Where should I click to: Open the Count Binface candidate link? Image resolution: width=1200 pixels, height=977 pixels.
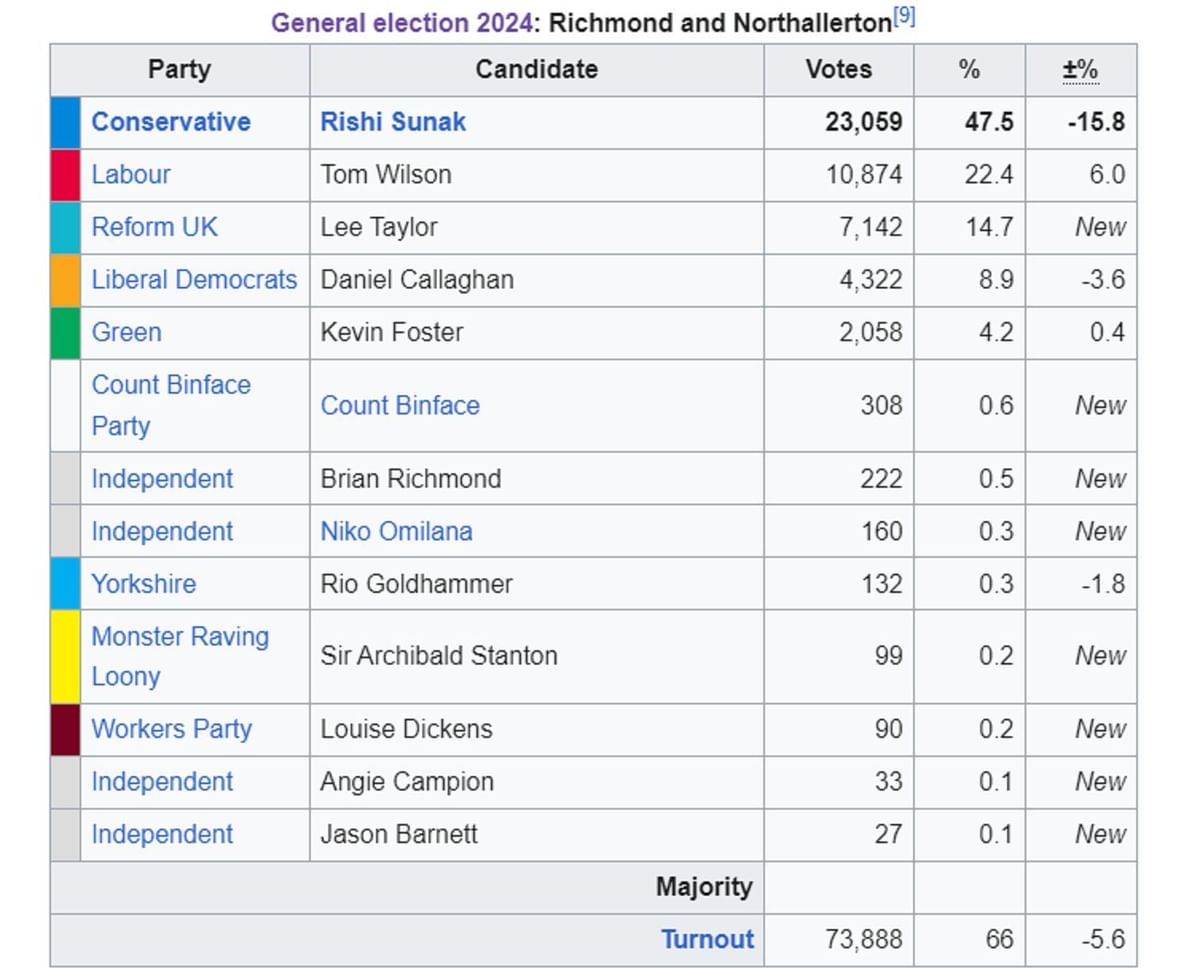(x=400, y=405)
